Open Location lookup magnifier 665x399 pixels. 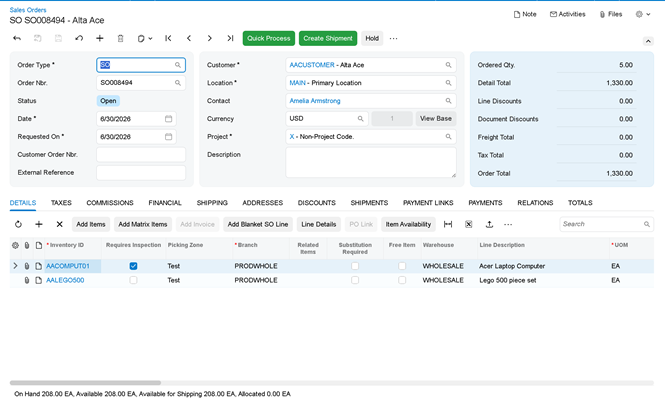448,83
